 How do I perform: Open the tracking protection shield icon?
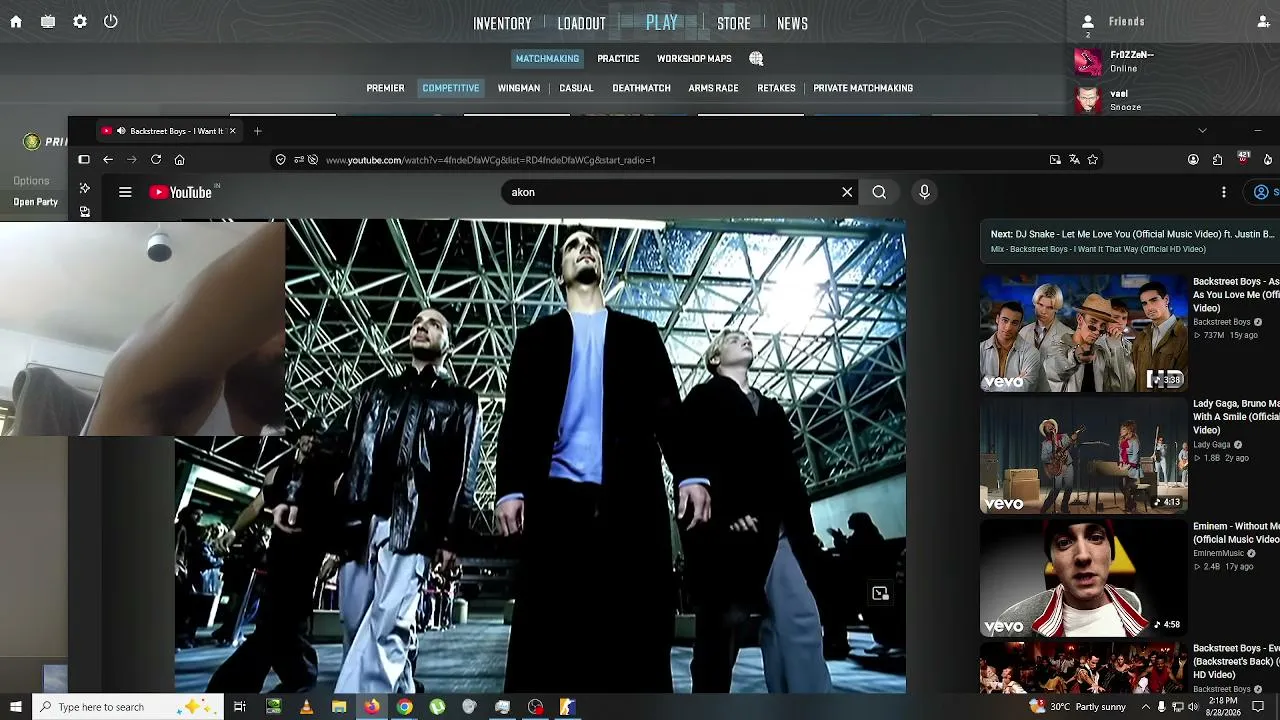pos(281,160)
